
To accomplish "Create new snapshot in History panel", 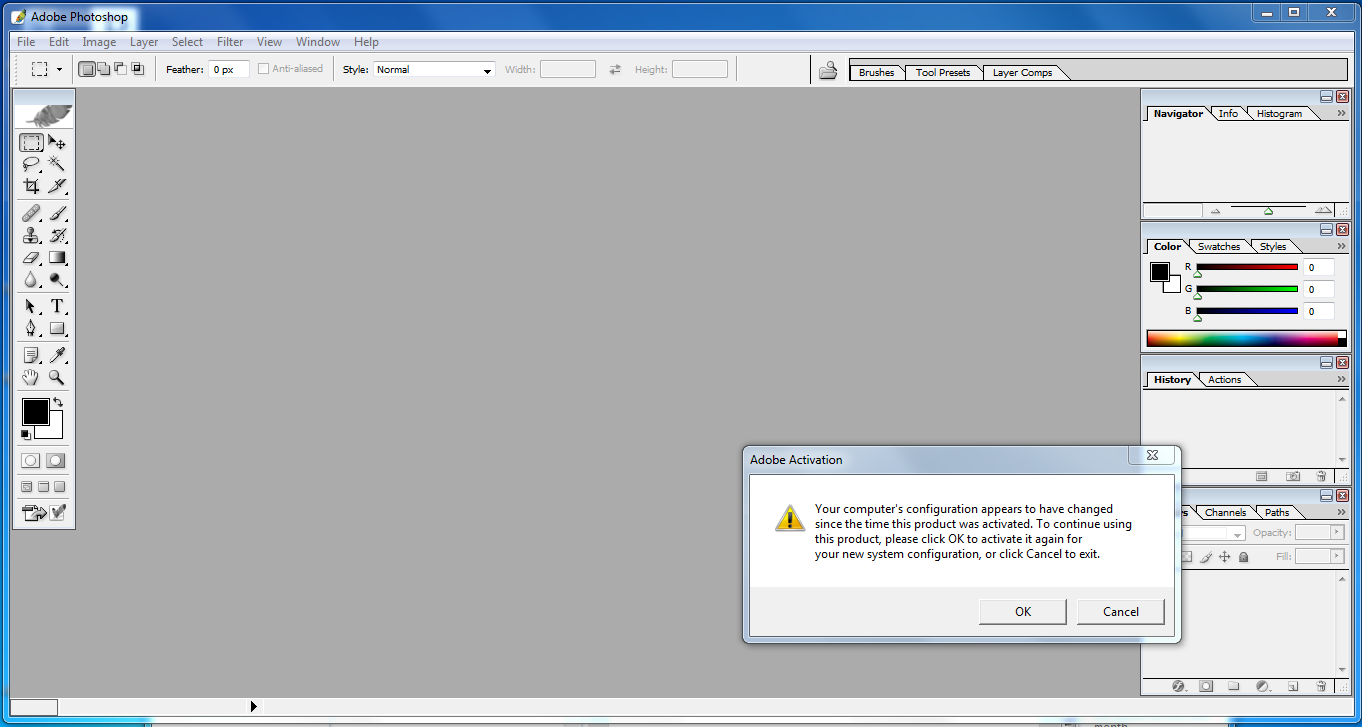I will [1293, 477].
